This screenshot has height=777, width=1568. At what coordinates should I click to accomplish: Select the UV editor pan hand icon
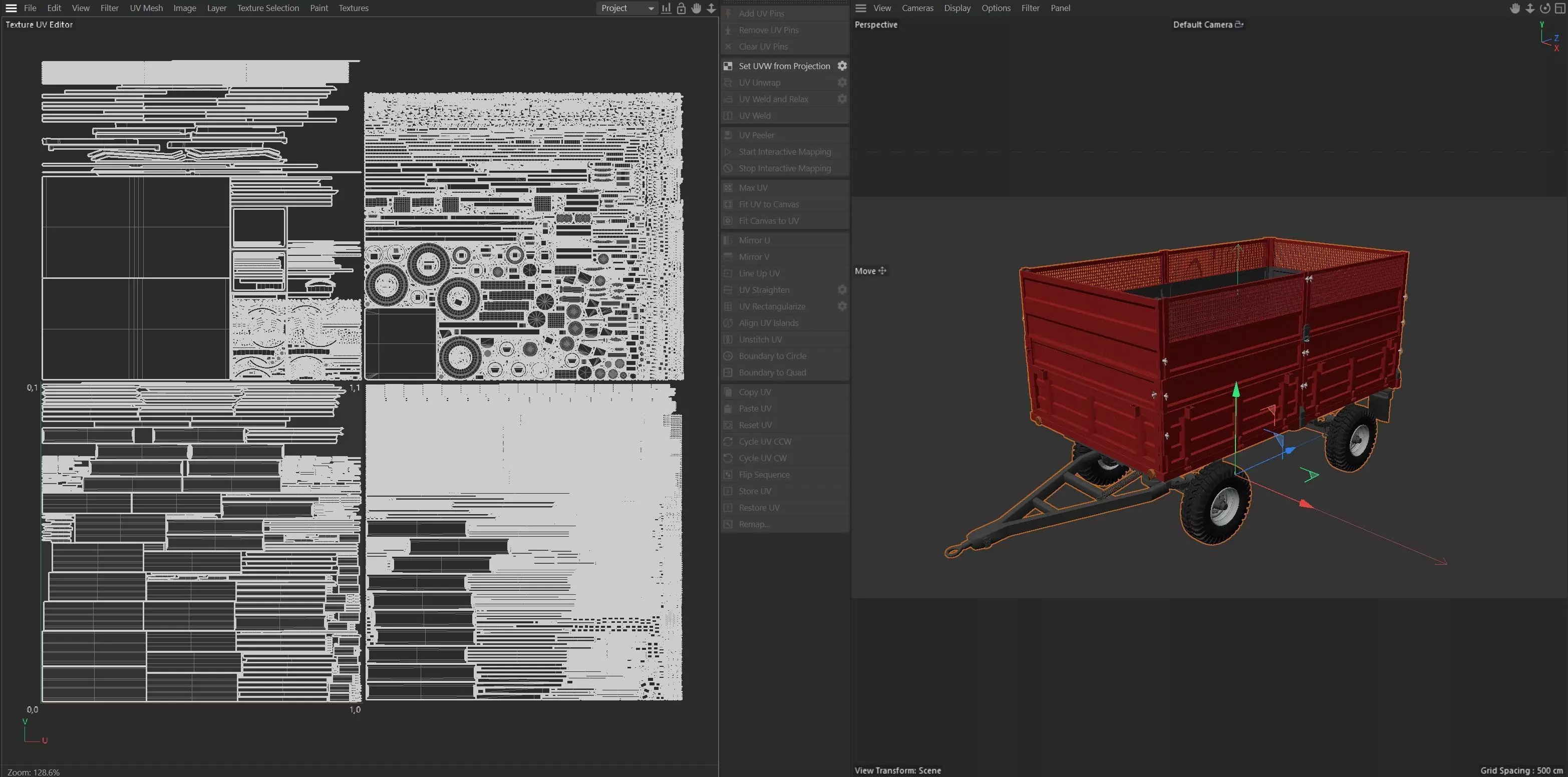tap(696, 8)
